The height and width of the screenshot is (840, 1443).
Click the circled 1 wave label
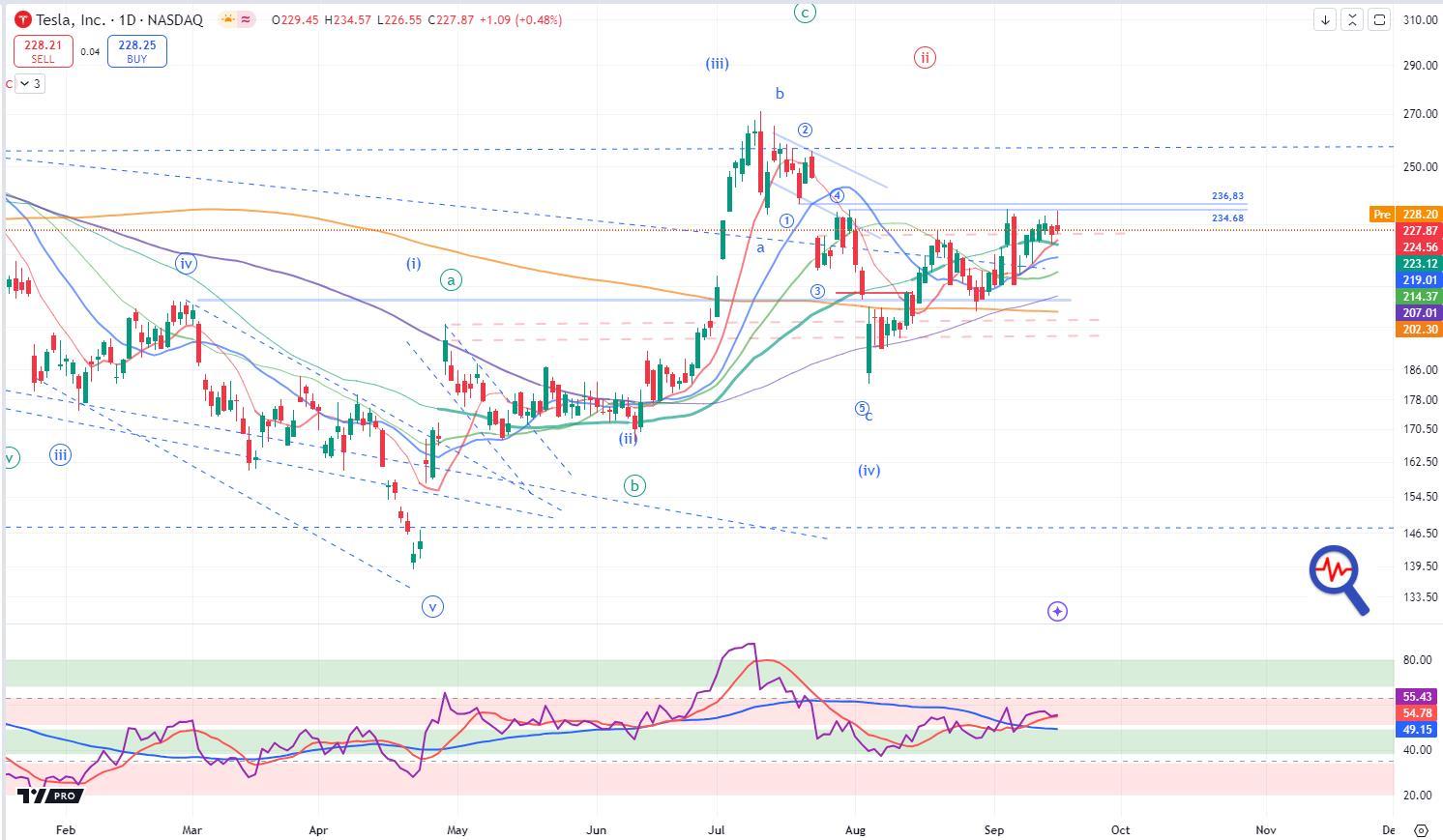coord(786,221)
